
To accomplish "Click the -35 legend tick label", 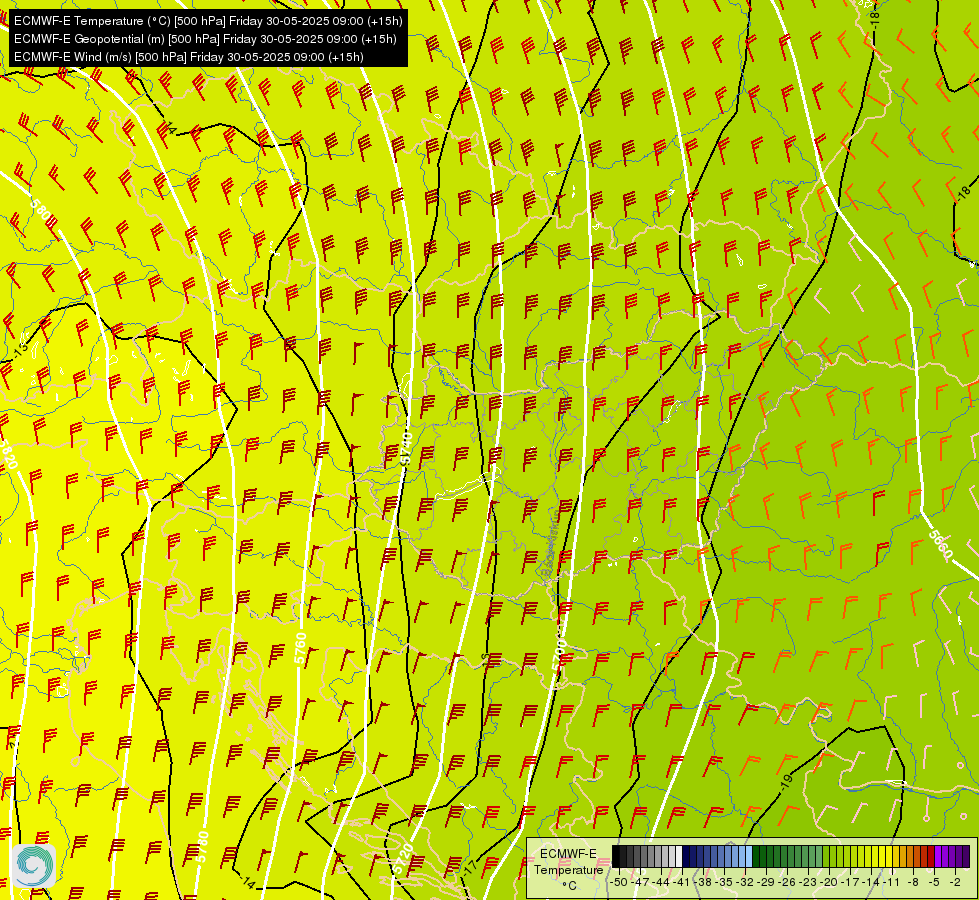I will (724, 883).
